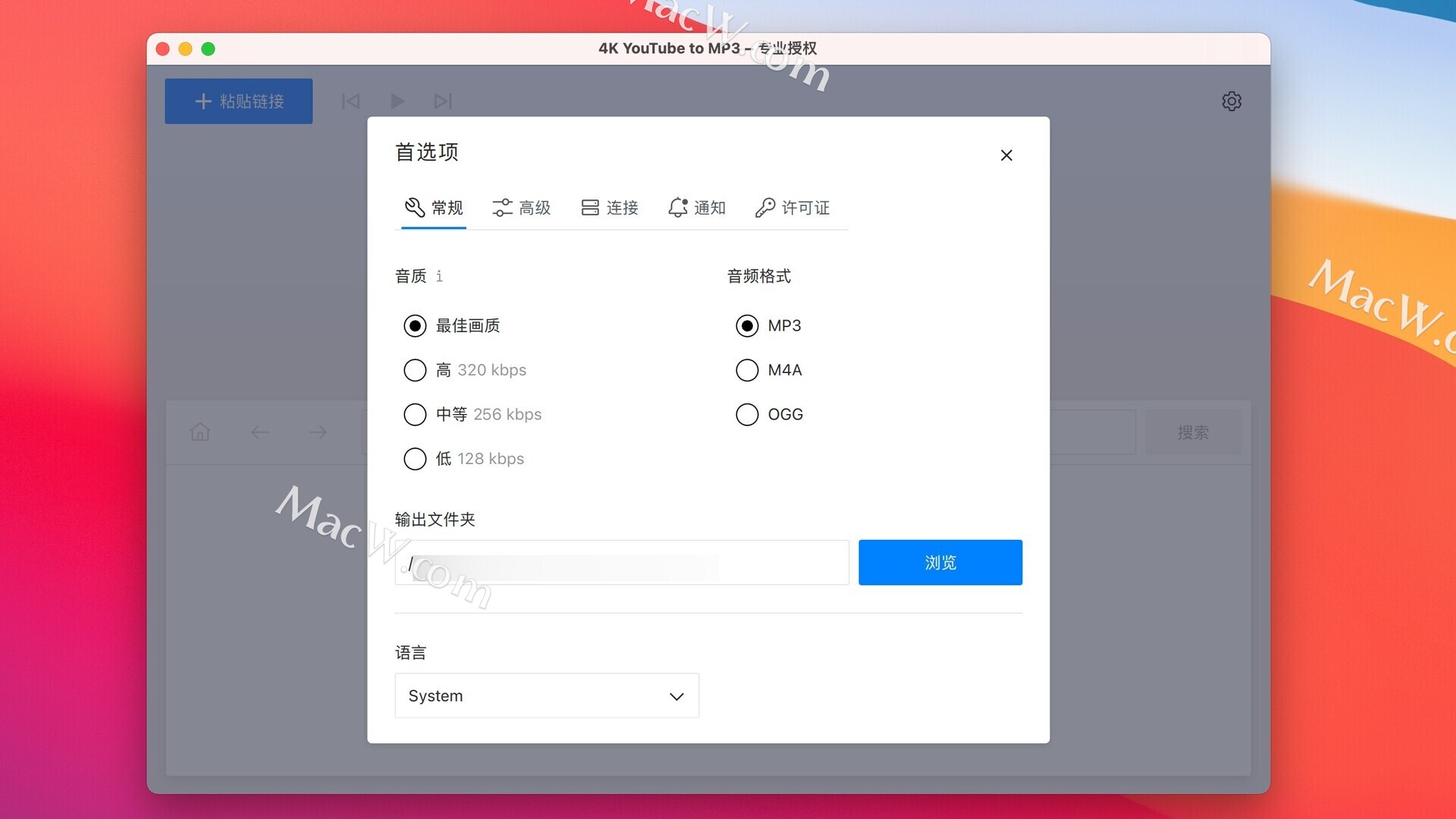The image size is (1456, 819).
Task: Open the 常规 general tab
Action: pyautogui.click(x=434, y=208)
